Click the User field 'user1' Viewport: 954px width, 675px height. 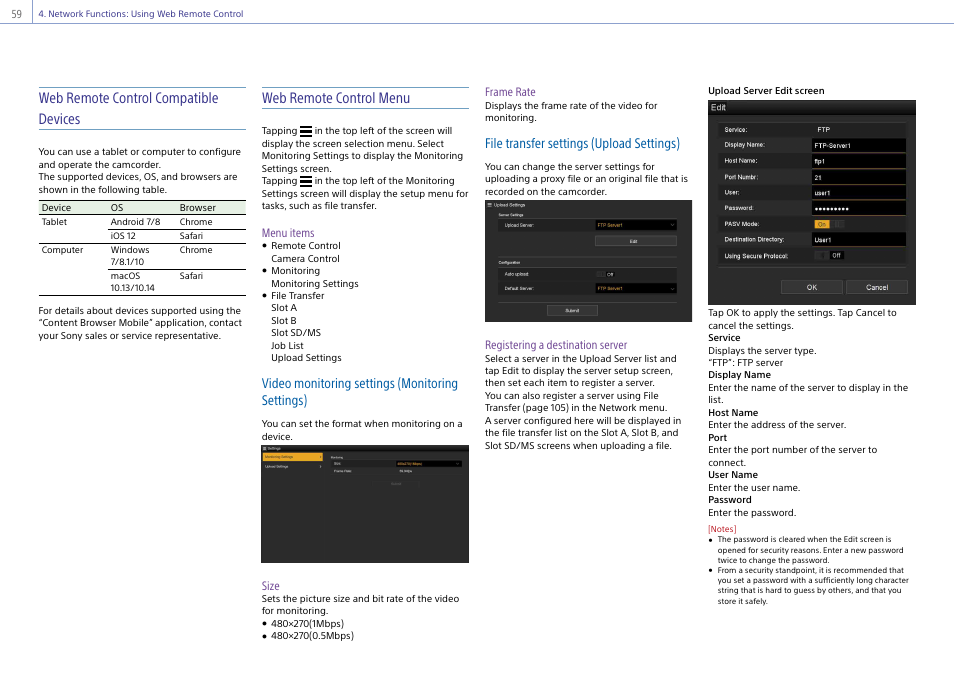[858, 193]
